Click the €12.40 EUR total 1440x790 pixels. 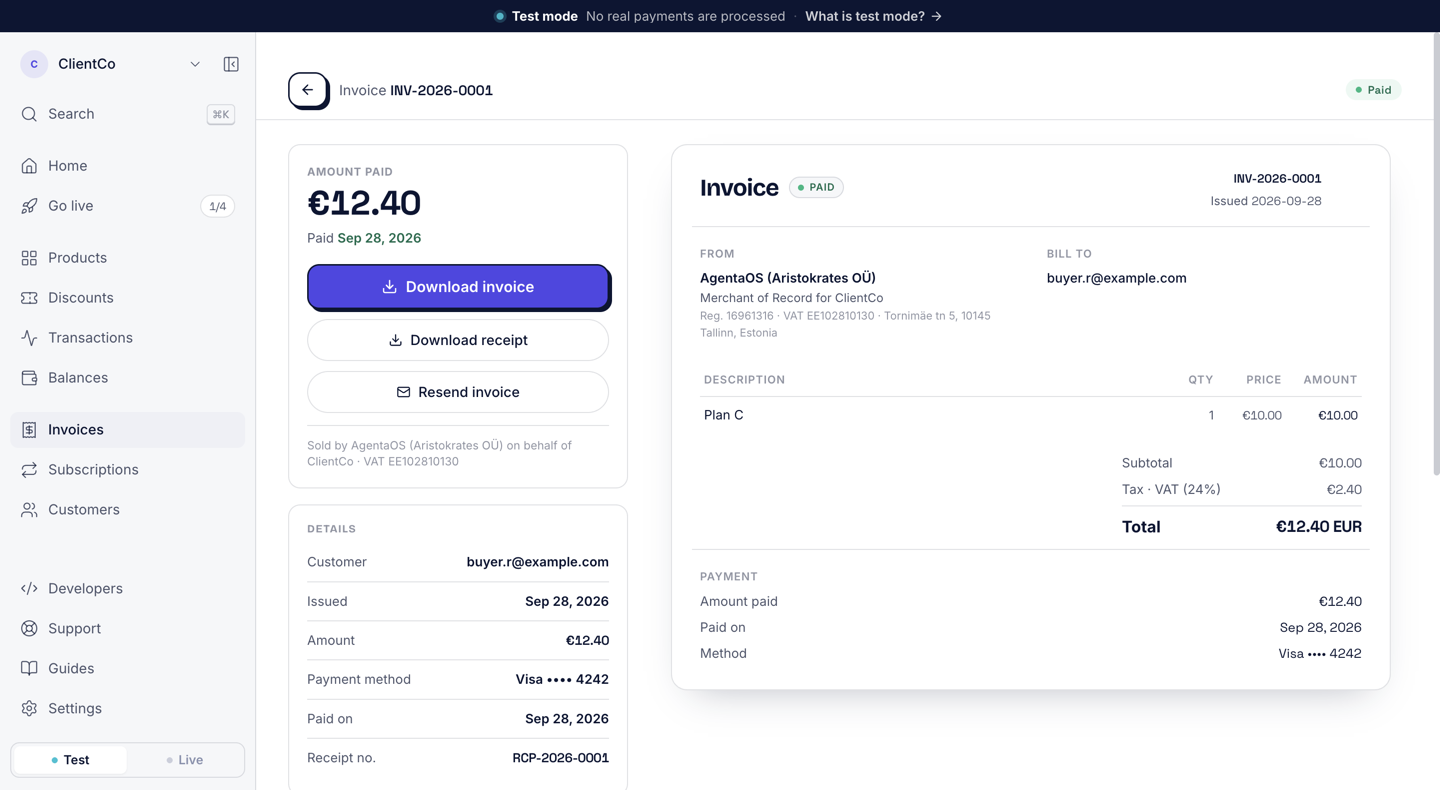point(1318,527)
